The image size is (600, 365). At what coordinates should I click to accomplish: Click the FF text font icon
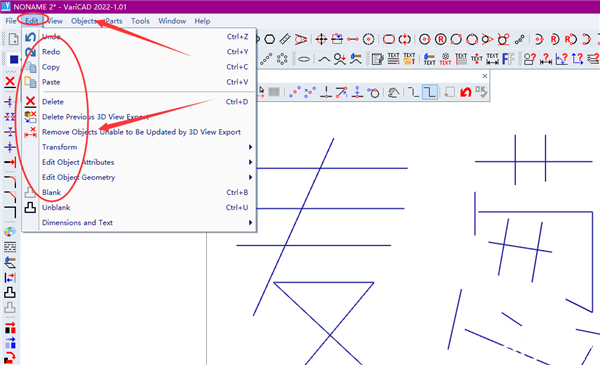point(508,59)
